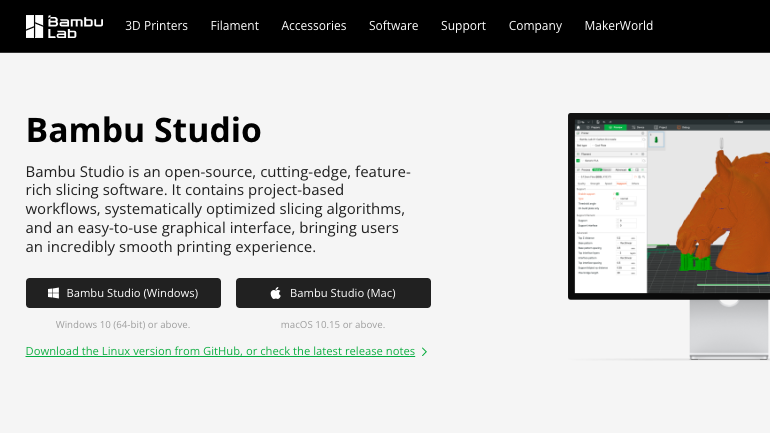Download Bambu Studio (Windows)
This screenshot has height=433, width=770.
point(123,293)
